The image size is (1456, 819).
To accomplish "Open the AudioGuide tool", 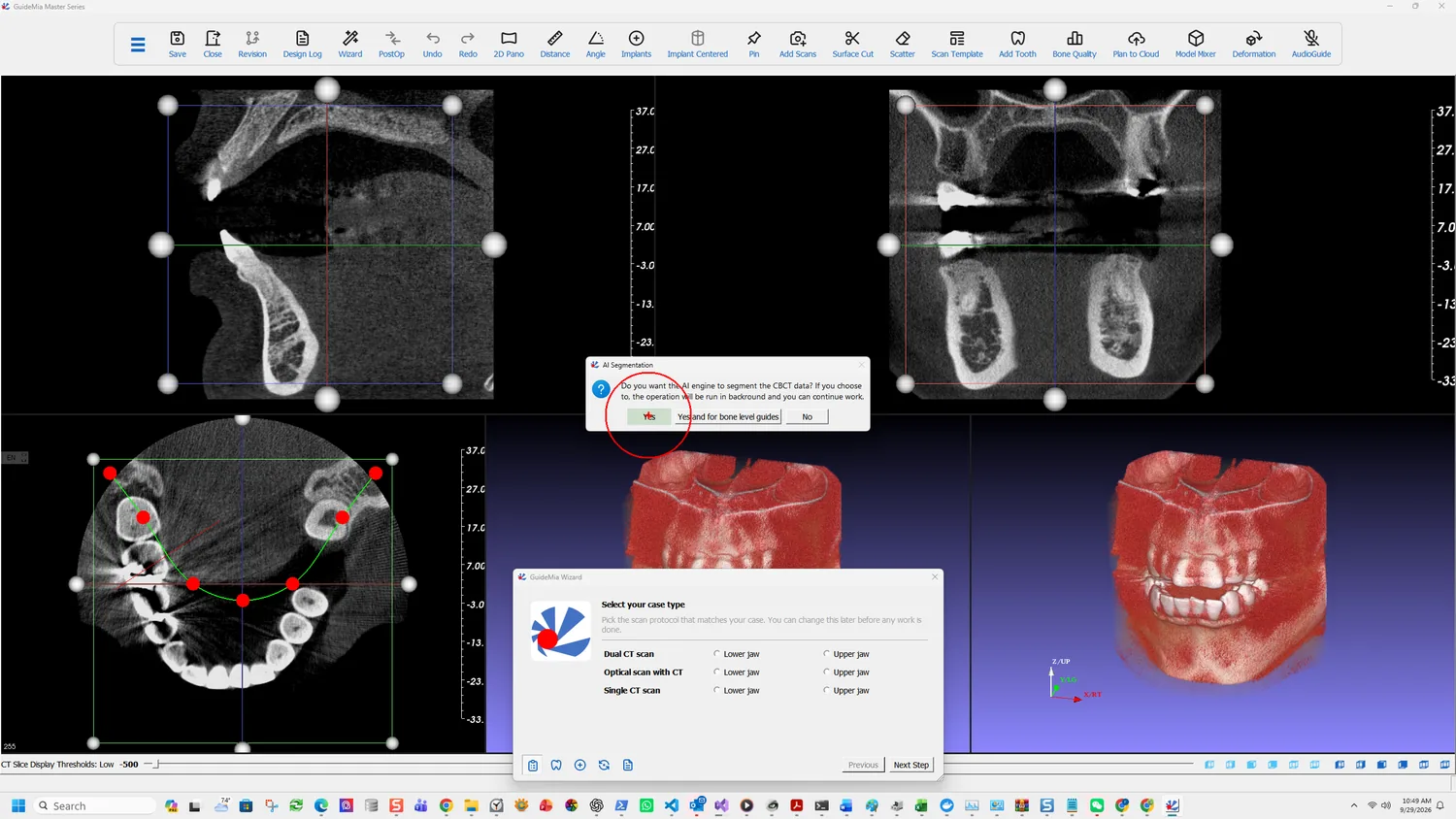I will click(x=1311, y=45).
